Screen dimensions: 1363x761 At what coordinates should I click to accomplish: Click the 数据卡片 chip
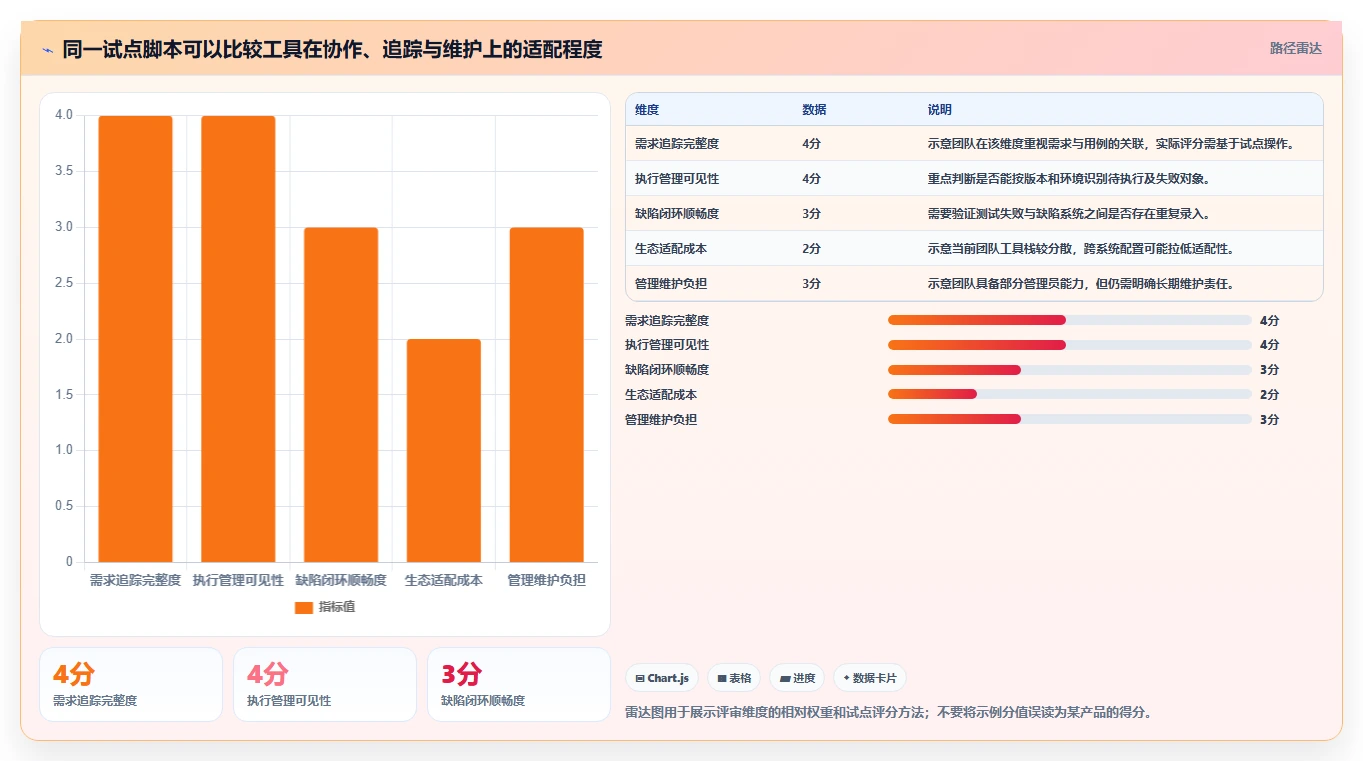coord(870,678)
